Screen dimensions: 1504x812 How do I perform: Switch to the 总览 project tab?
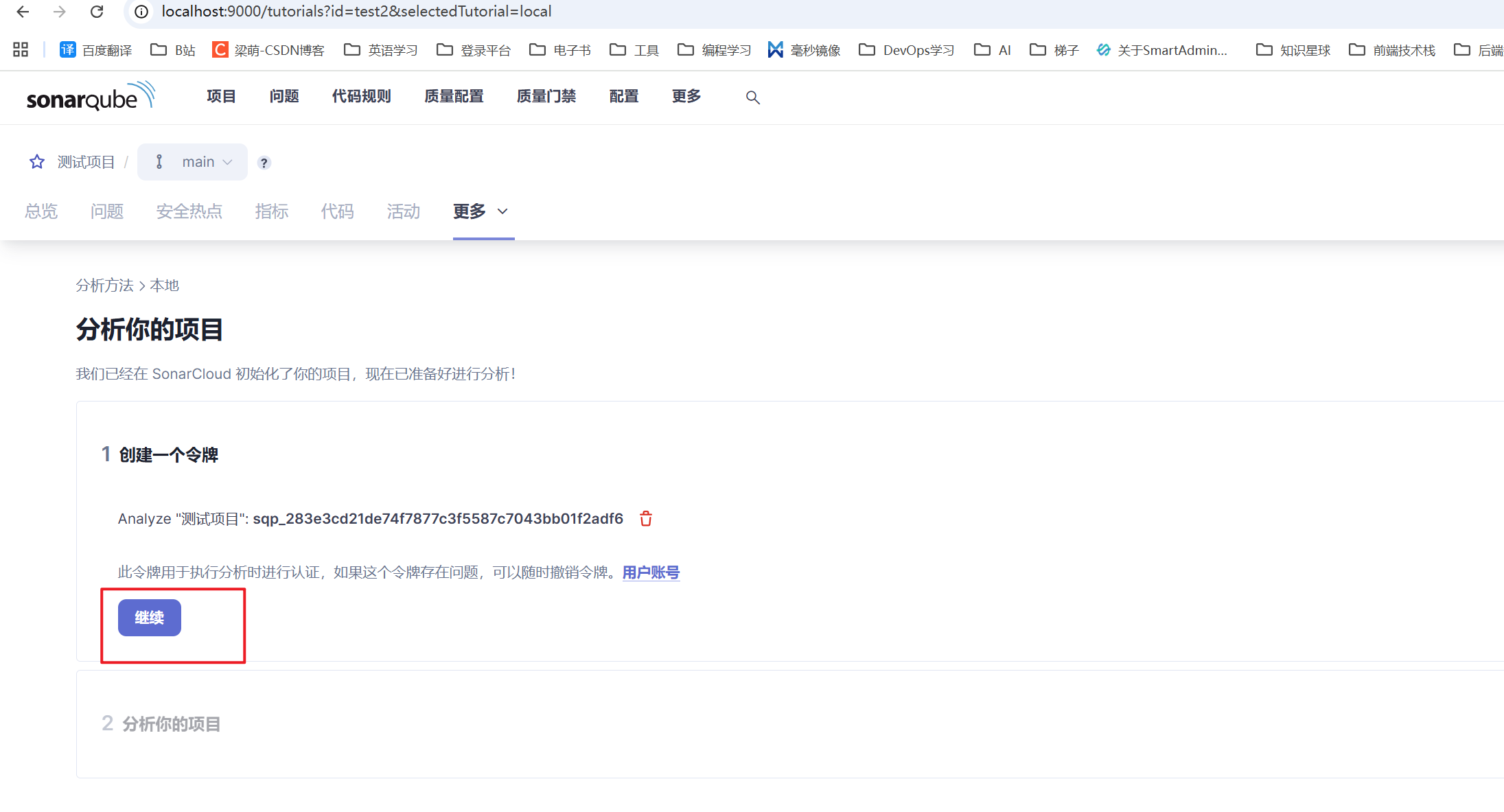(x=41, y=211)
